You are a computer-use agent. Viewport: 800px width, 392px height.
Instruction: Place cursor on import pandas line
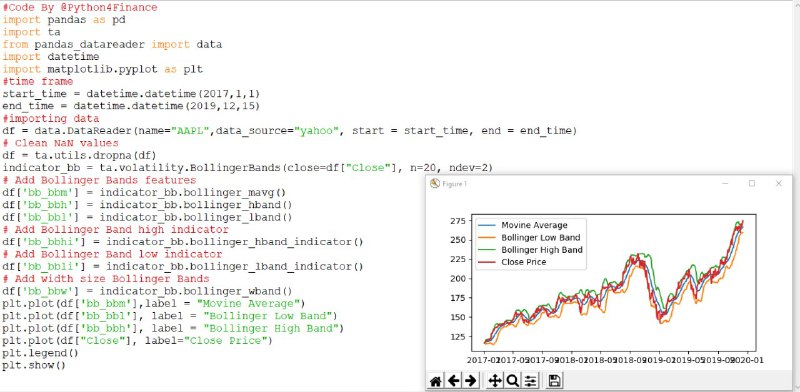click(64, 20)
